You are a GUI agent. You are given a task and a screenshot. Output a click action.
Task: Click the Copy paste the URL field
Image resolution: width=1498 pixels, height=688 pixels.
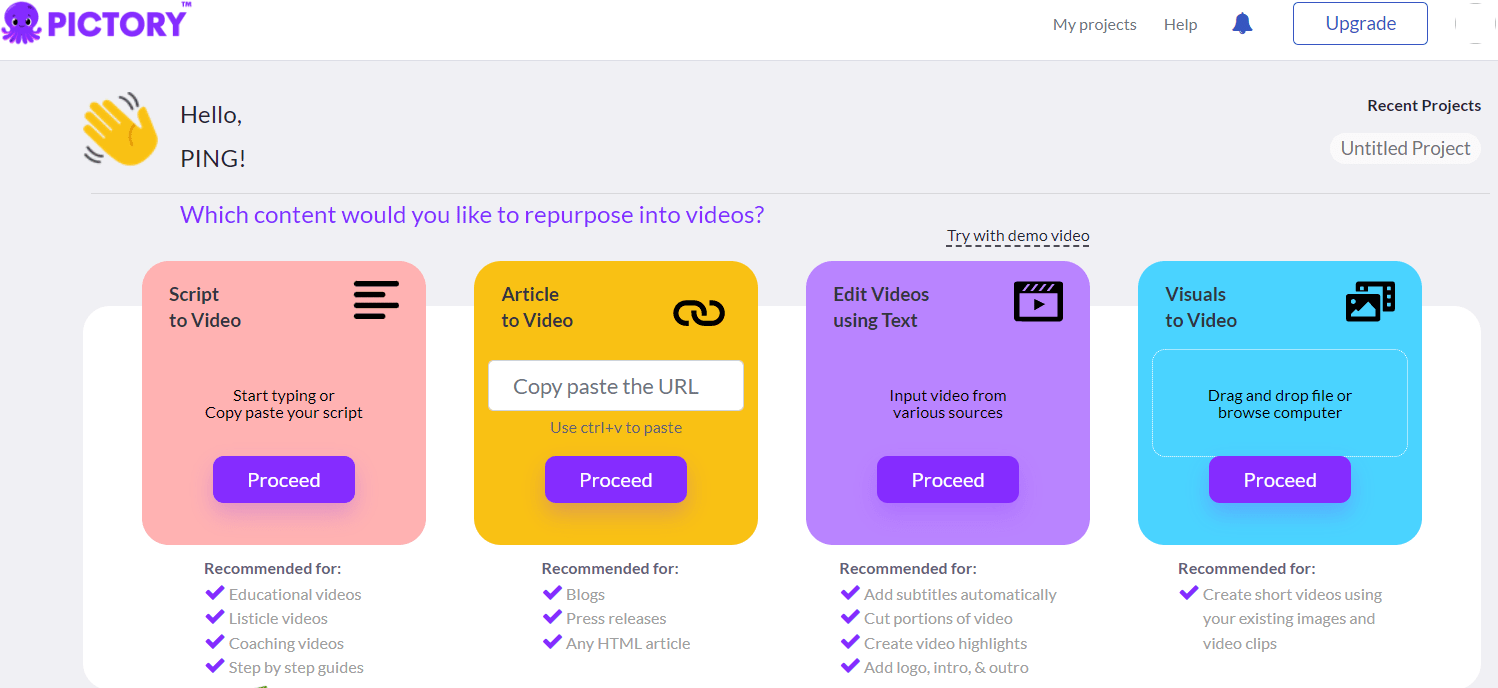coord(615,385)
